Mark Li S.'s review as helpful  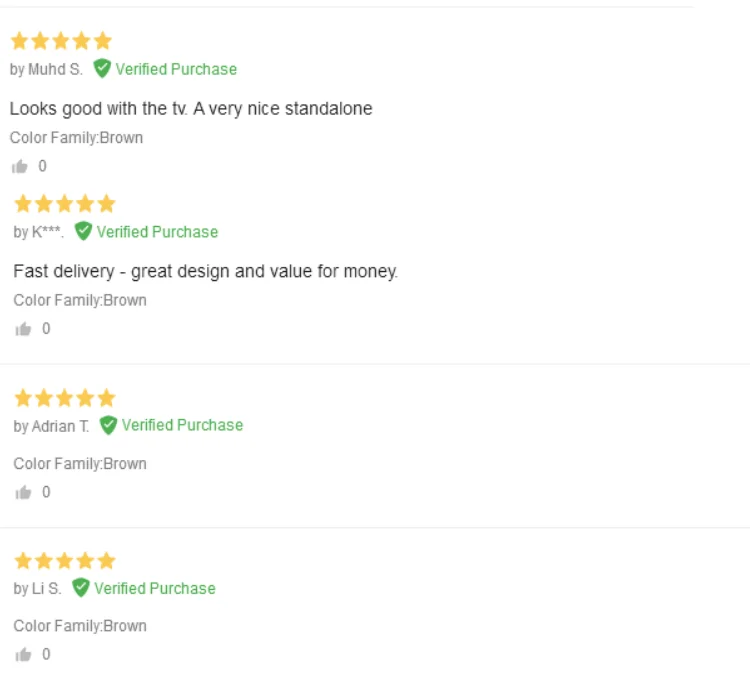pyautogui.click(x=23, y=656)
